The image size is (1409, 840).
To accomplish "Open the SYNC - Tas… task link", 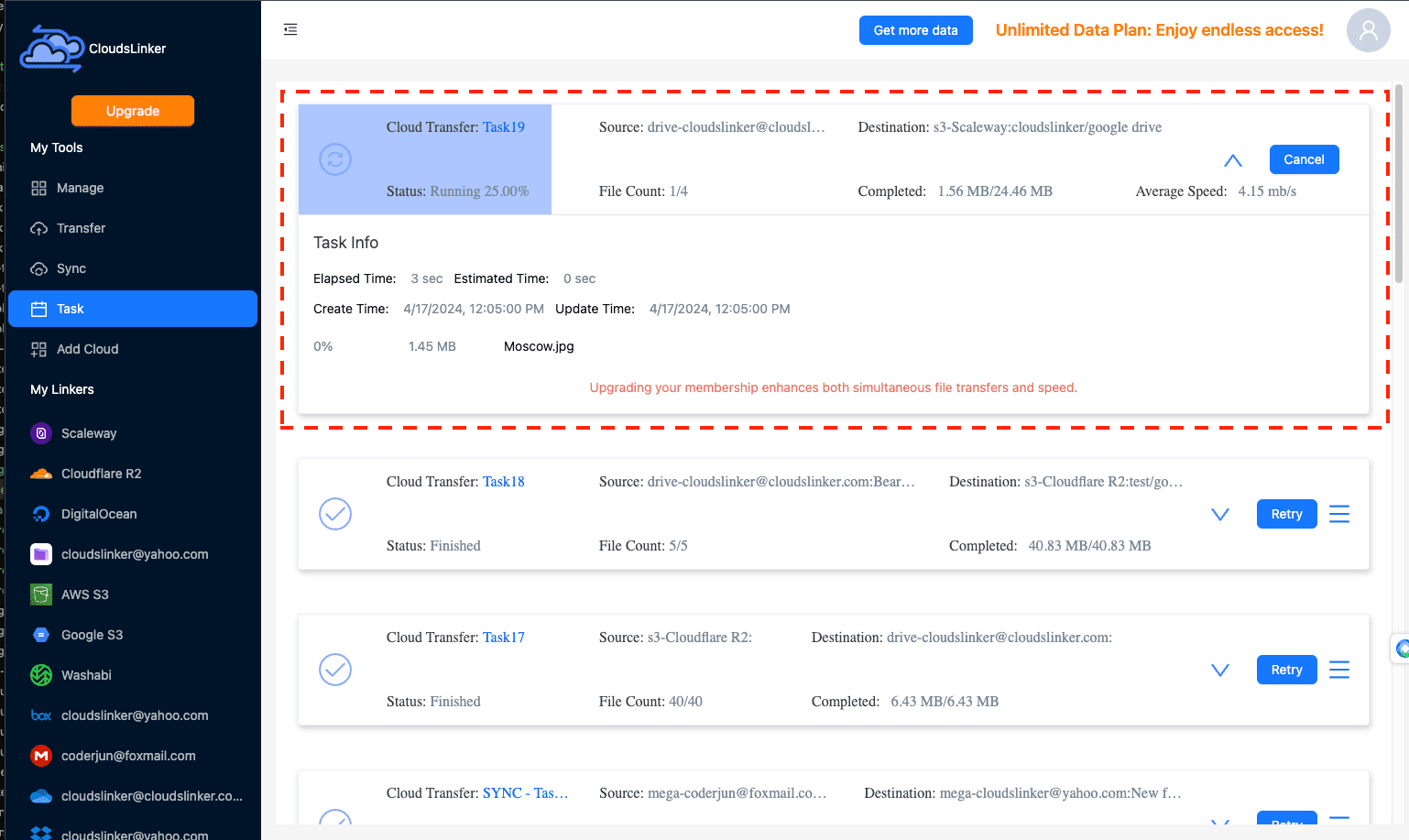I will tap(525, 793).
